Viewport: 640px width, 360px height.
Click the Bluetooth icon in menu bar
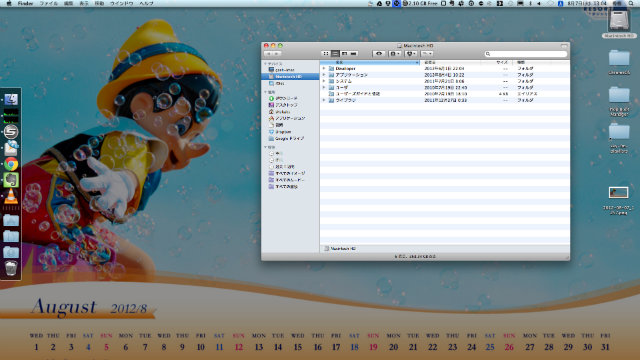tap(530, 3)
